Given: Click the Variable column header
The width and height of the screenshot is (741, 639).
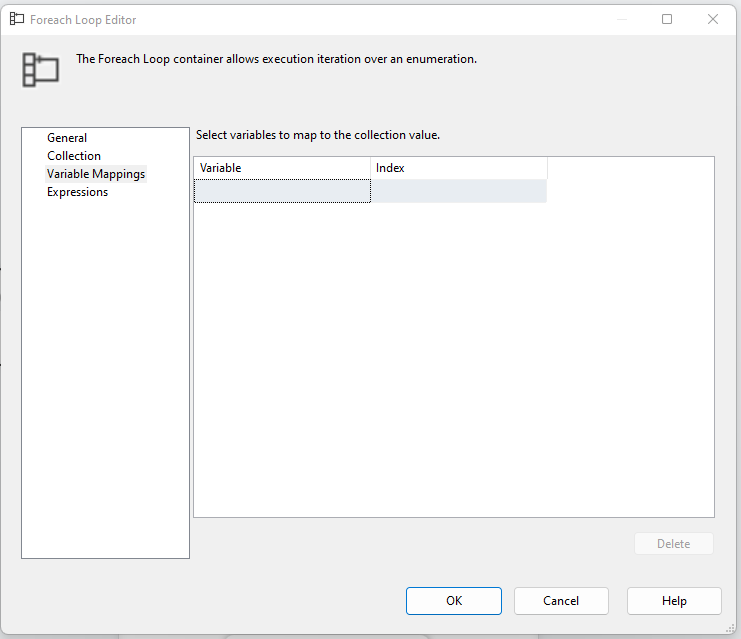Looking at the screenshot, I should 281,168.
